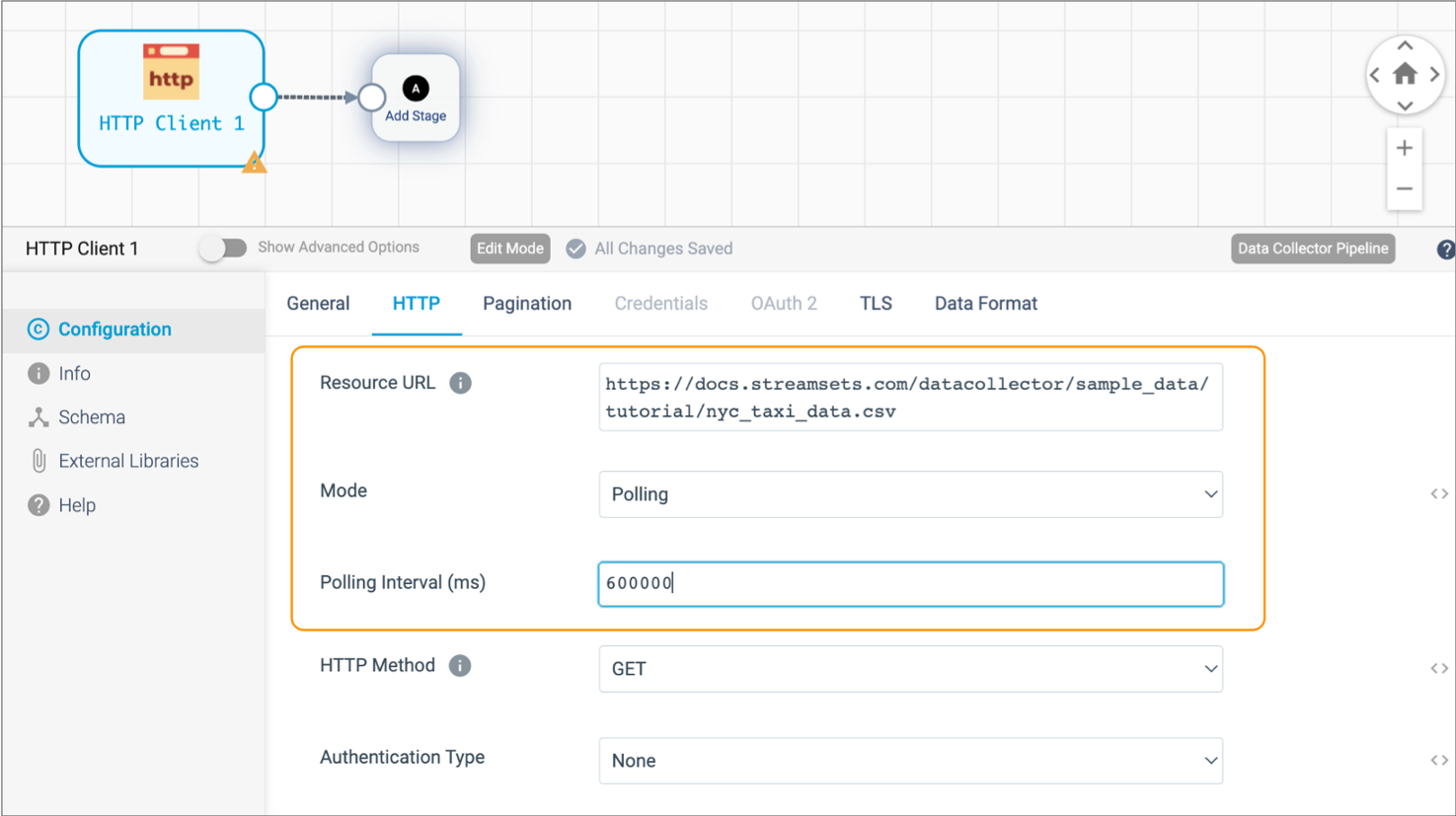The width and height of the screenshot is (1456, 816).
Task: Click inside the Polling Interval field
Action: [910, 584]
